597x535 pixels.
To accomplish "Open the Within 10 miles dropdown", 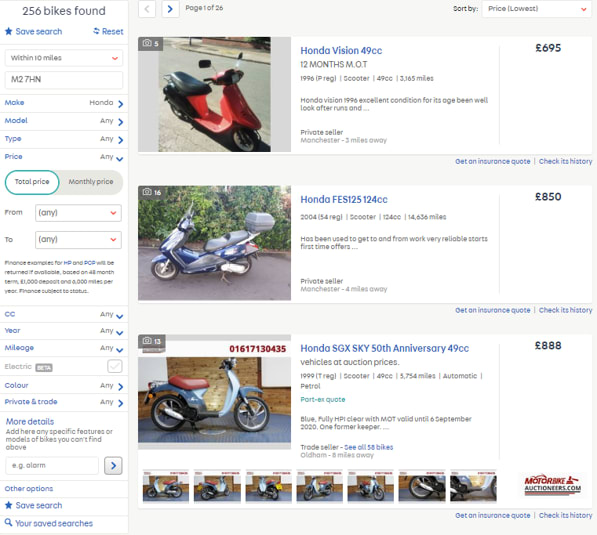I will point(64,58).
